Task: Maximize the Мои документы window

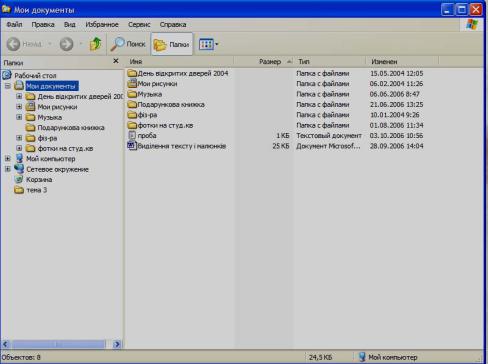Action: [x=462, y=9]
